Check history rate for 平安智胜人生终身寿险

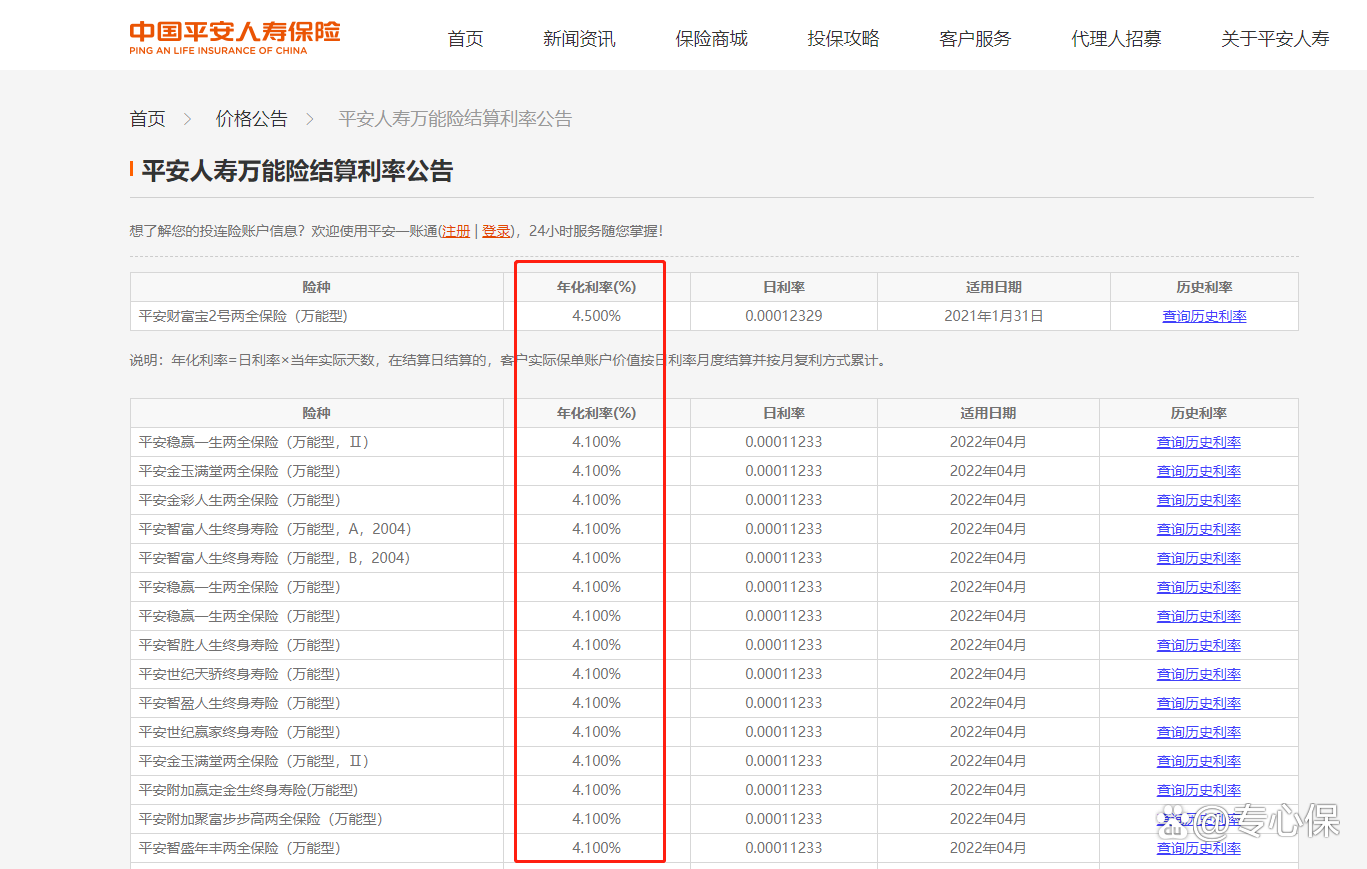[x=1198, y=645]
